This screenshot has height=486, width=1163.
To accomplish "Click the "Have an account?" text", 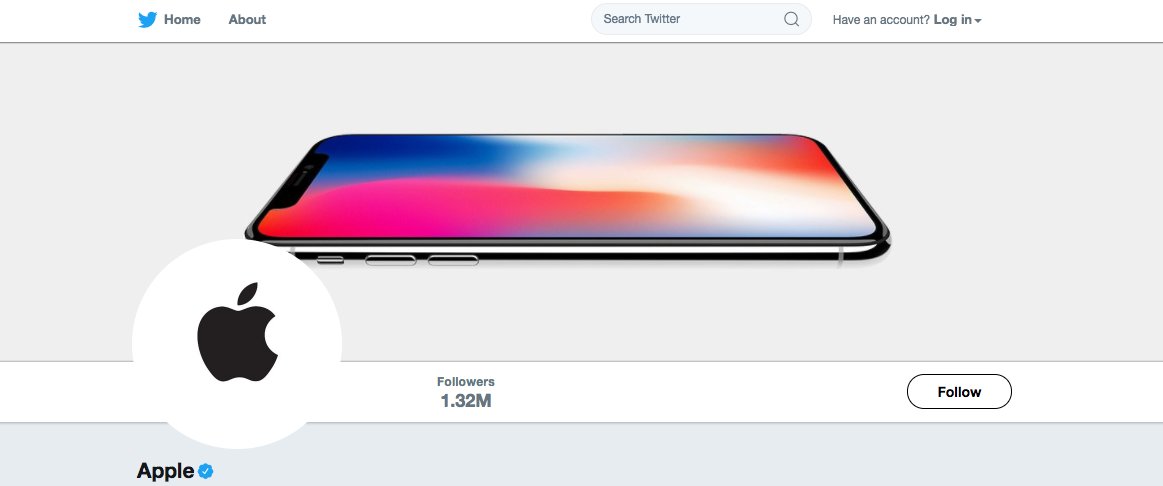I will tap(881, 20).
